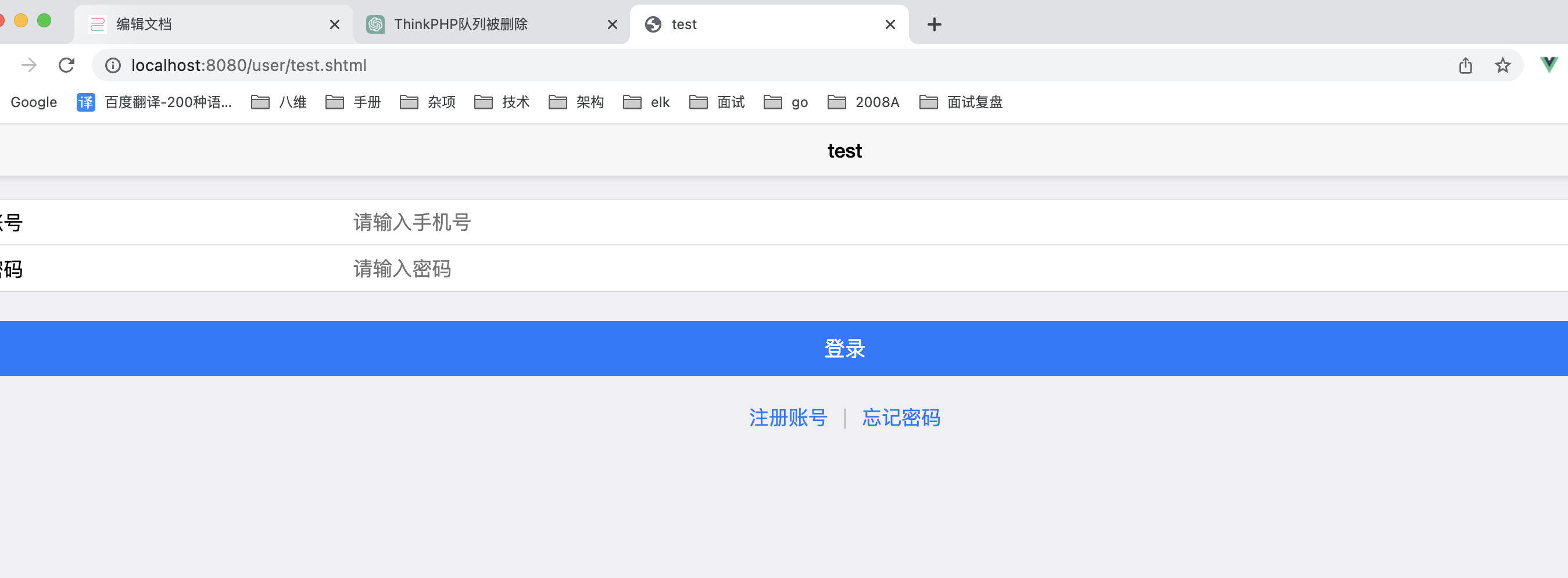Open the 忘记密码 link
Image resolution: width=1568 pixels, height=578 pixels.
coord(901,418)
